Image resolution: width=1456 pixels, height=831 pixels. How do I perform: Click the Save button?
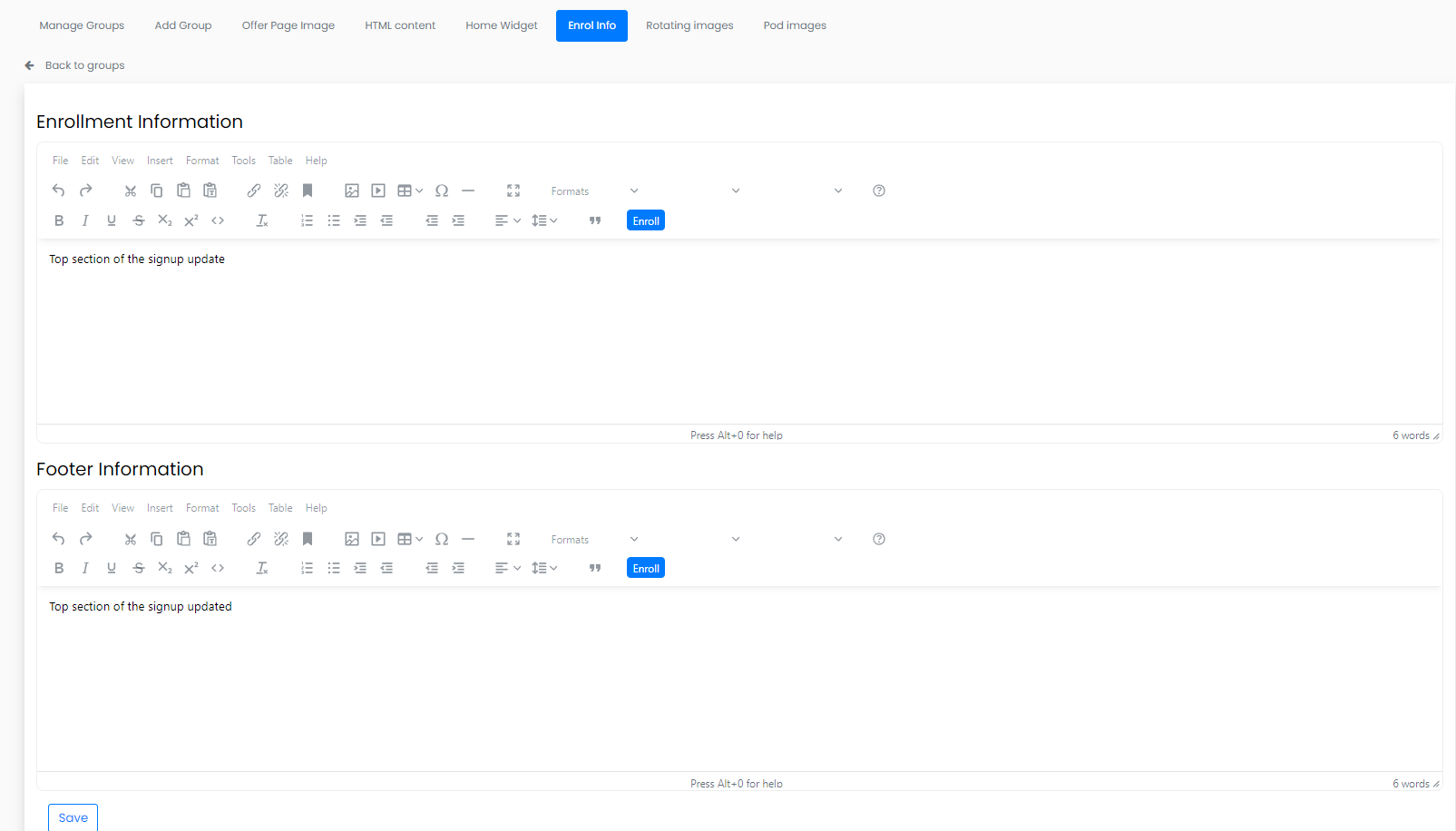tap(73, 817)
